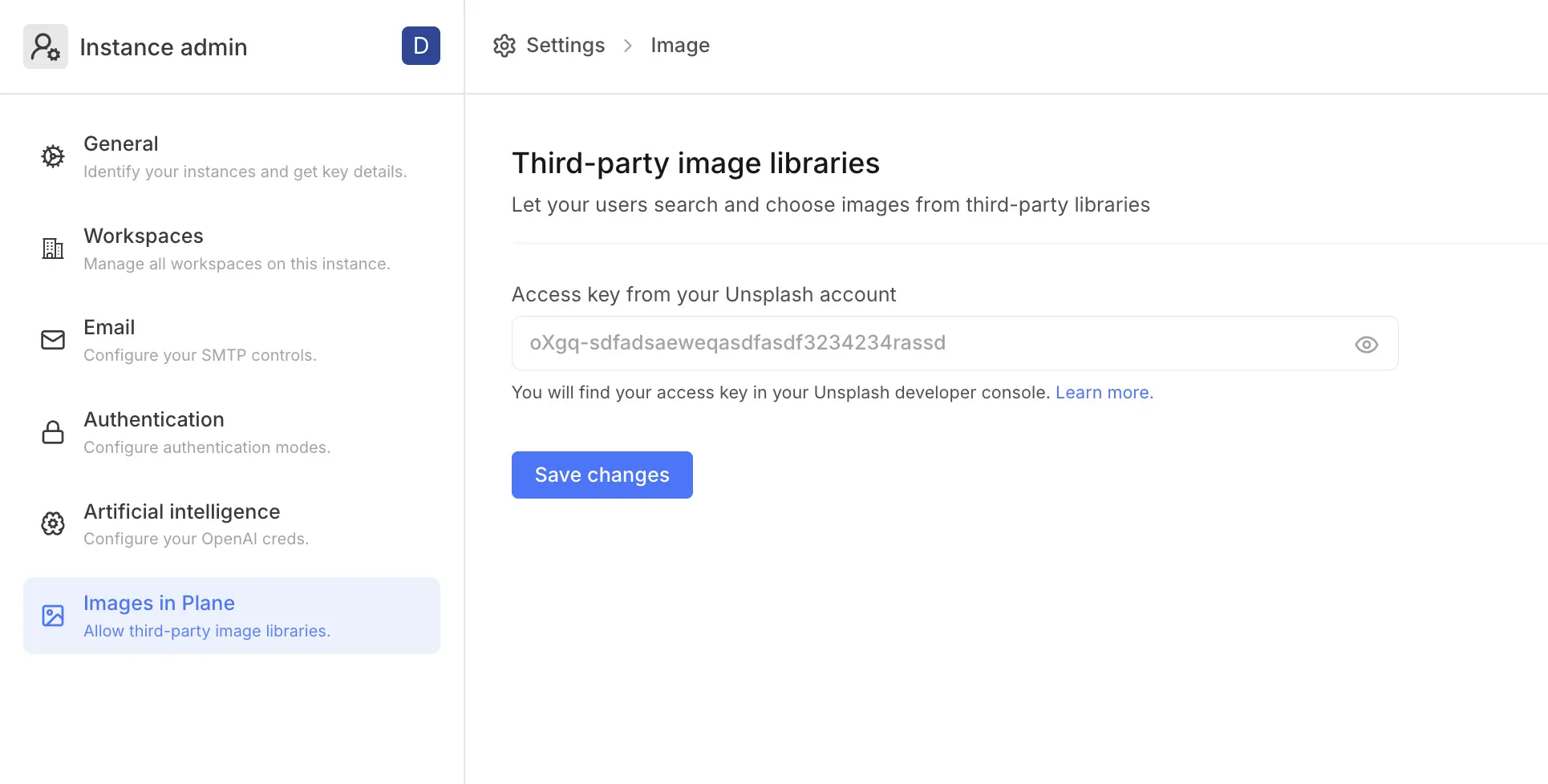Click the Workspaces building icon
The width and height of the screenshot is (1548, 784).
(x=53, y=249)
